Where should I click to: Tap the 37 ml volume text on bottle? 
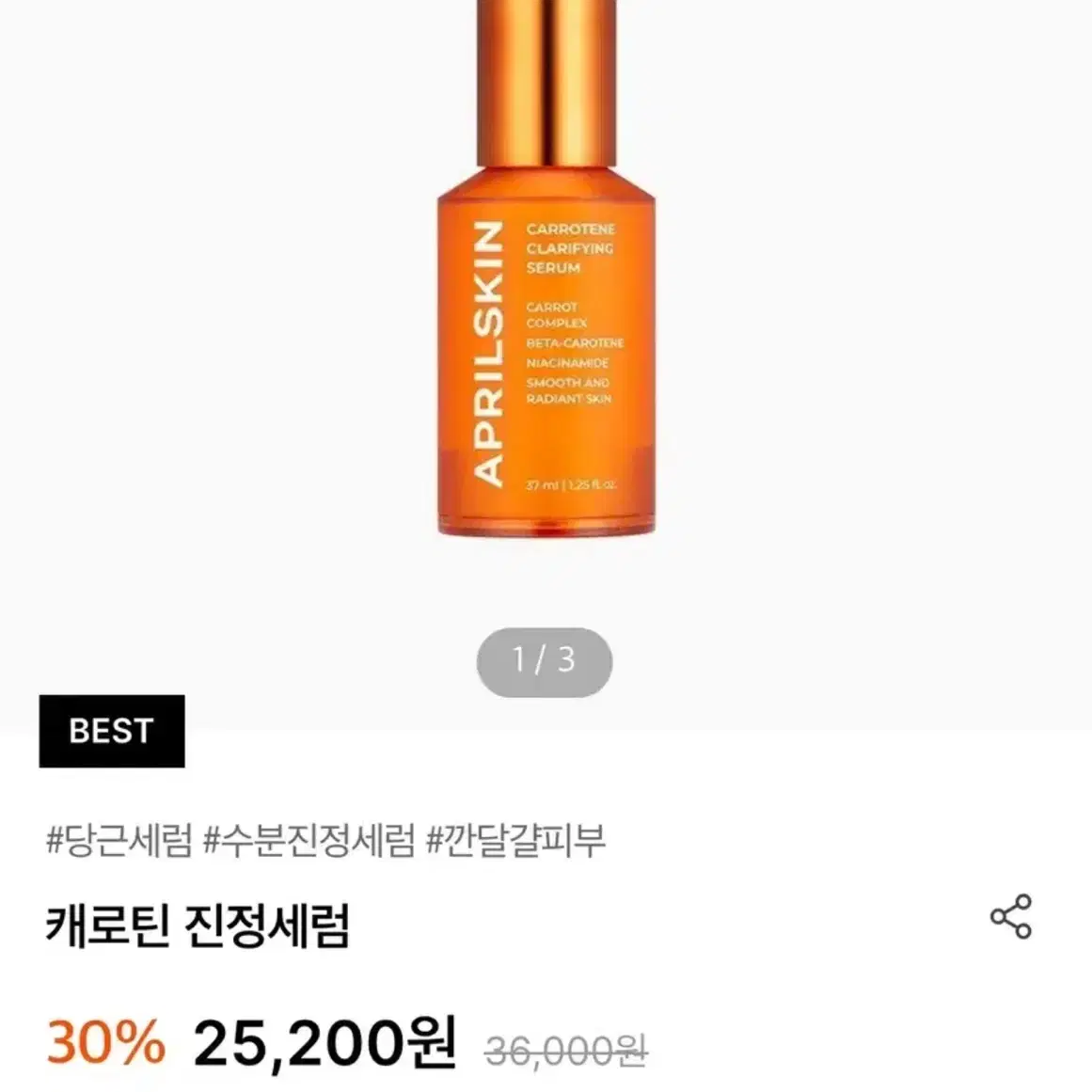click(x=543, y=484)
